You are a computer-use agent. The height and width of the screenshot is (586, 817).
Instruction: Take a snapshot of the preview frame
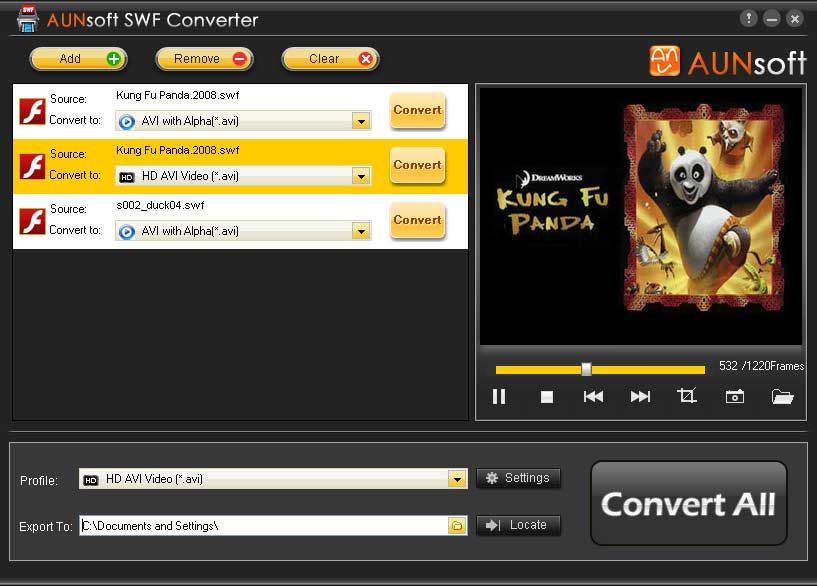click(735, 397)
